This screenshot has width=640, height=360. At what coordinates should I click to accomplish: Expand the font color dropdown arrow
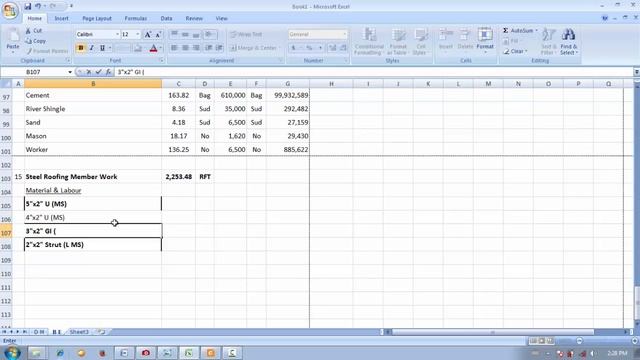(161, 48)
